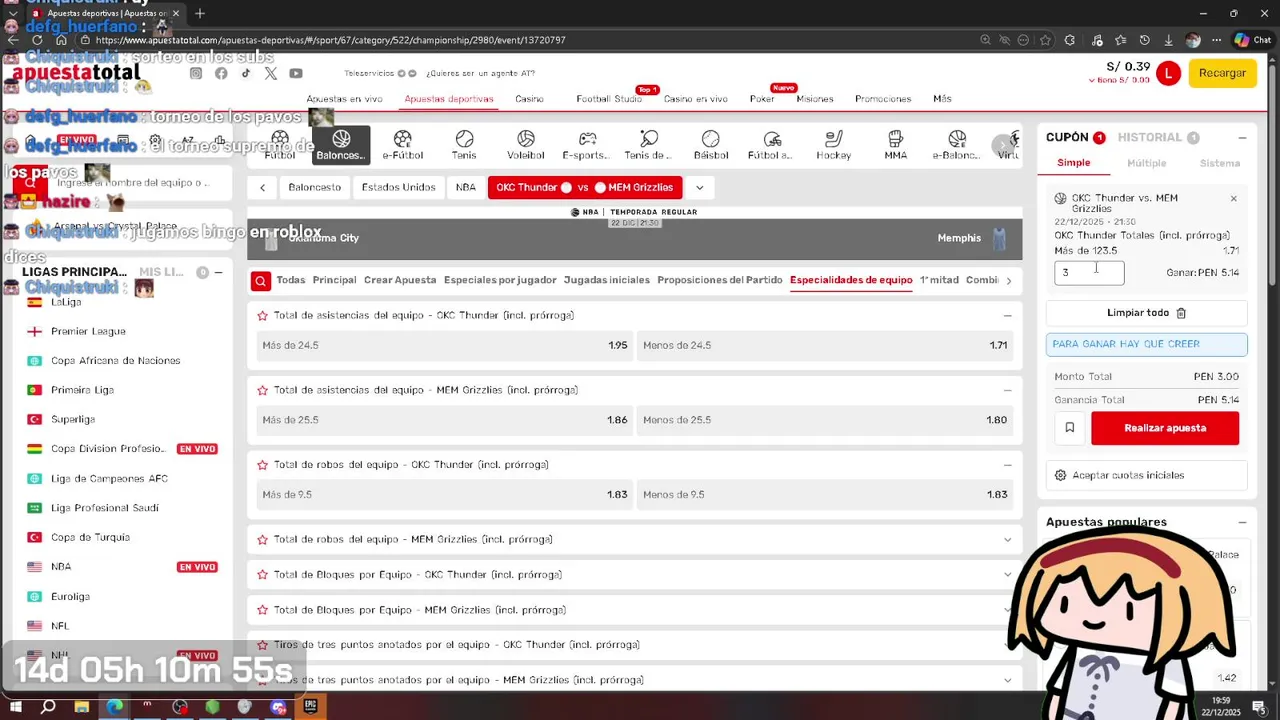
Task: Select the Hockey sport icon
Action: (x=833, y=145)
